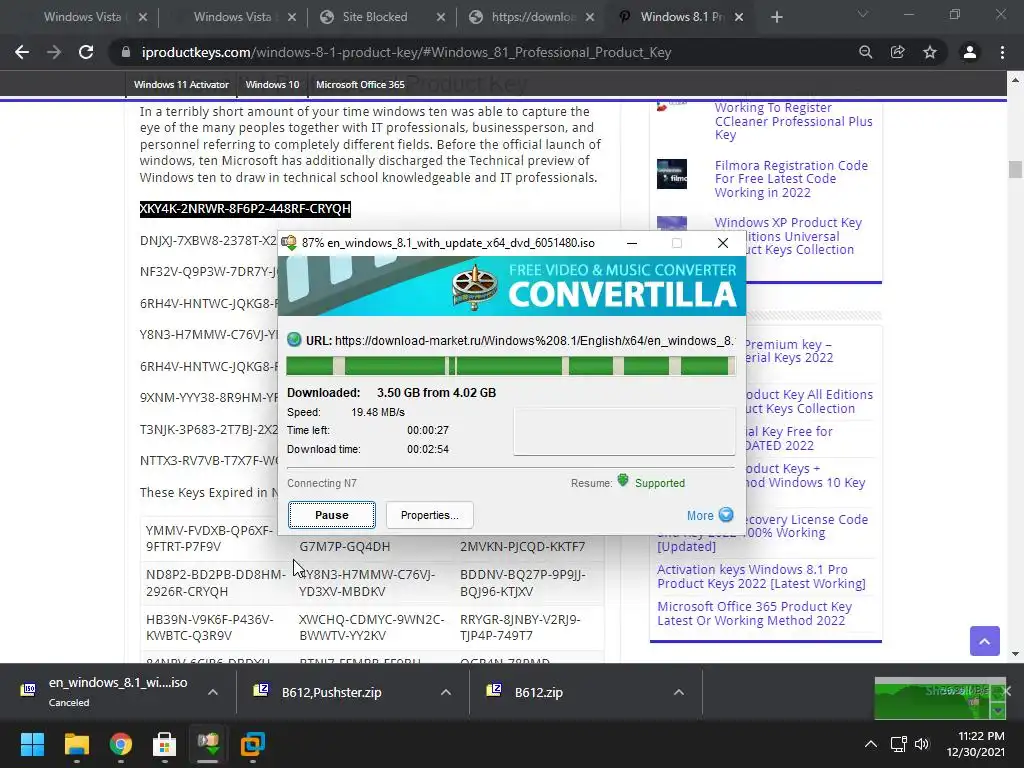This screenshot has width=1024, height=768.
Task: Open VirtualBox-style taskbar icon
Action: [x=252, y=744]
